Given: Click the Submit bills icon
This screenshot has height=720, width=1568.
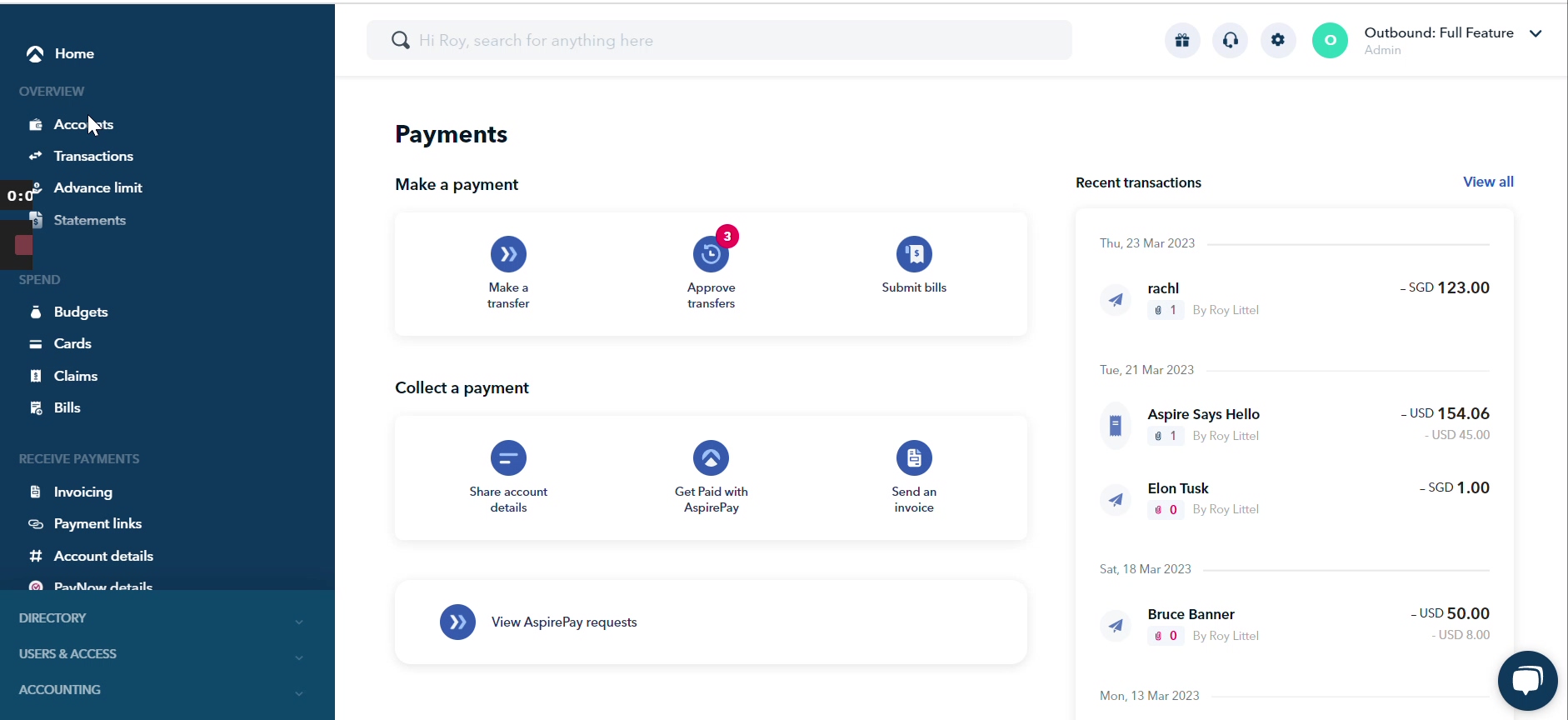Looking at the screenshot, I should pyautogui.click(x=914, y=254).
